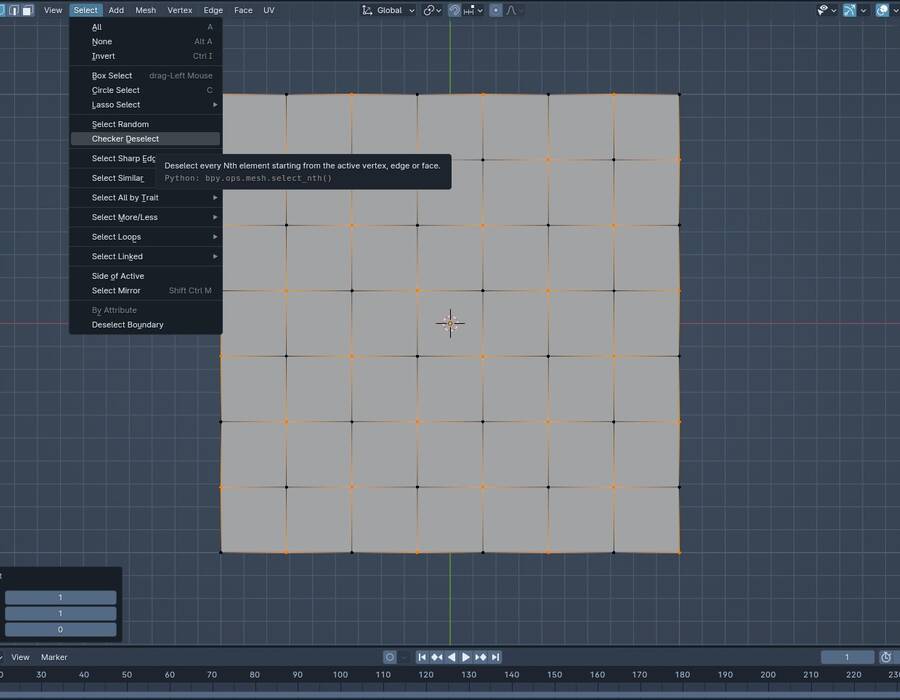
Task: Click frame 100 on the timeline ruler
Action: (340, 675)
